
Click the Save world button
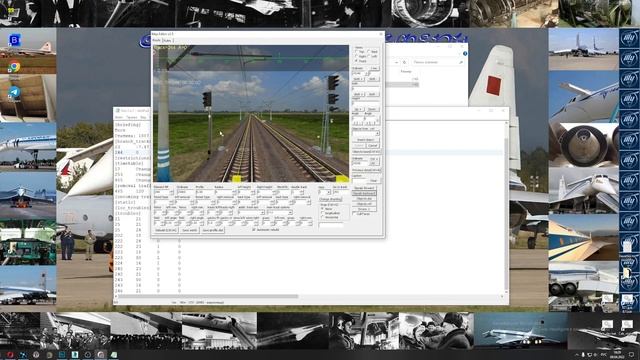(x=190, y=230)
